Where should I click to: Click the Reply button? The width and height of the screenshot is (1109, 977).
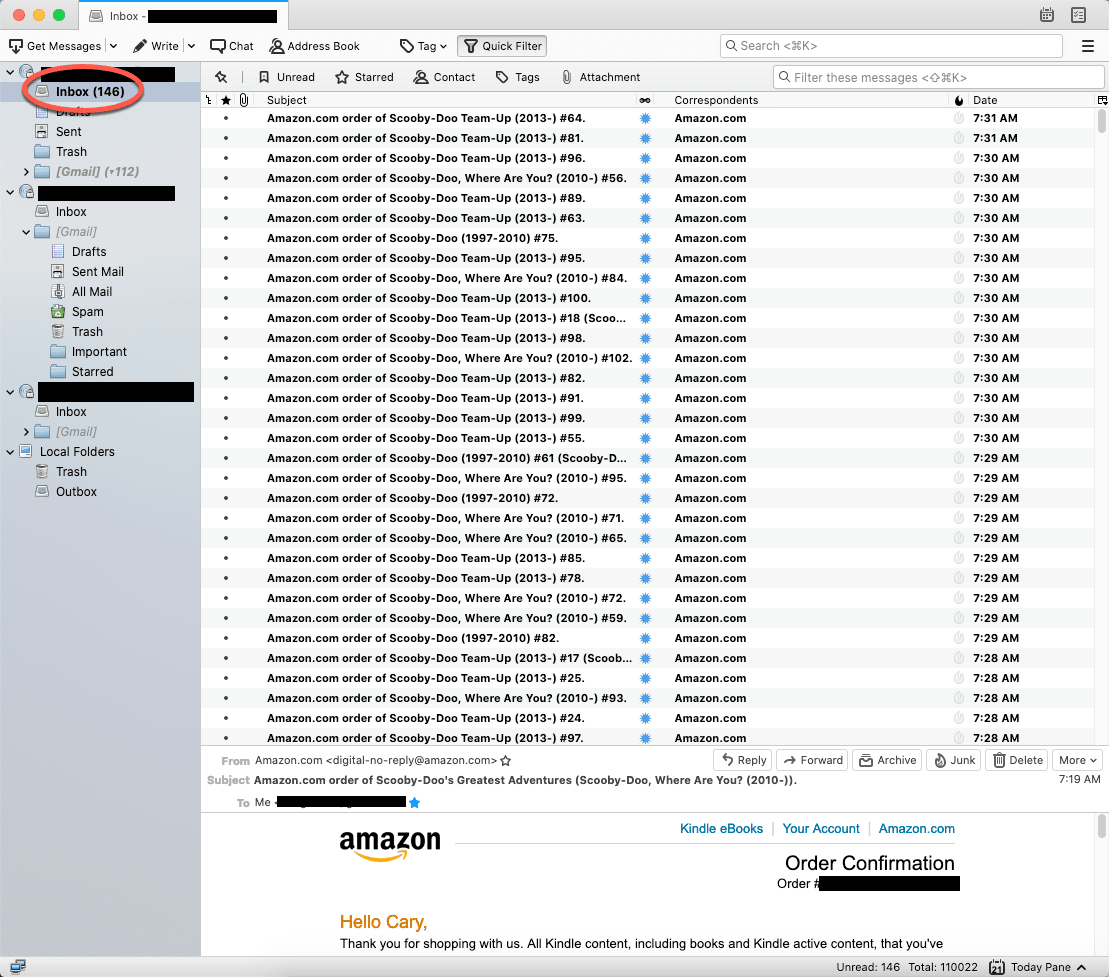[x=744, y=760]
